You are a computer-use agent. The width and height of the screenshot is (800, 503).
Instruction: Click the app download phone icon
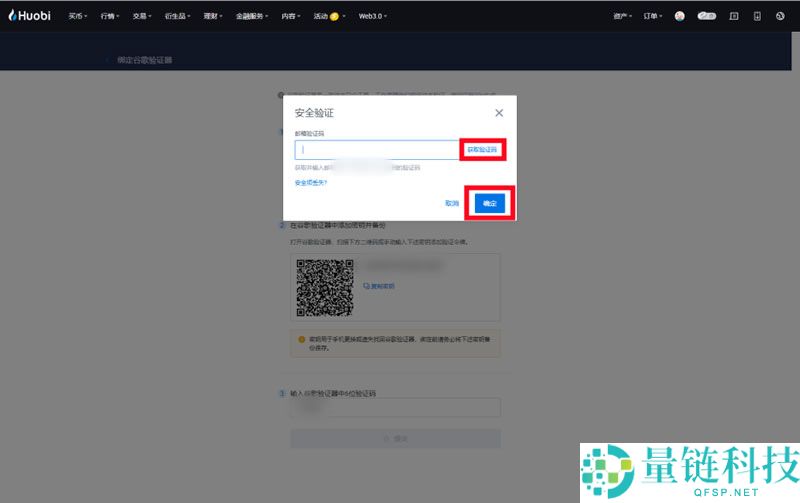757,16
